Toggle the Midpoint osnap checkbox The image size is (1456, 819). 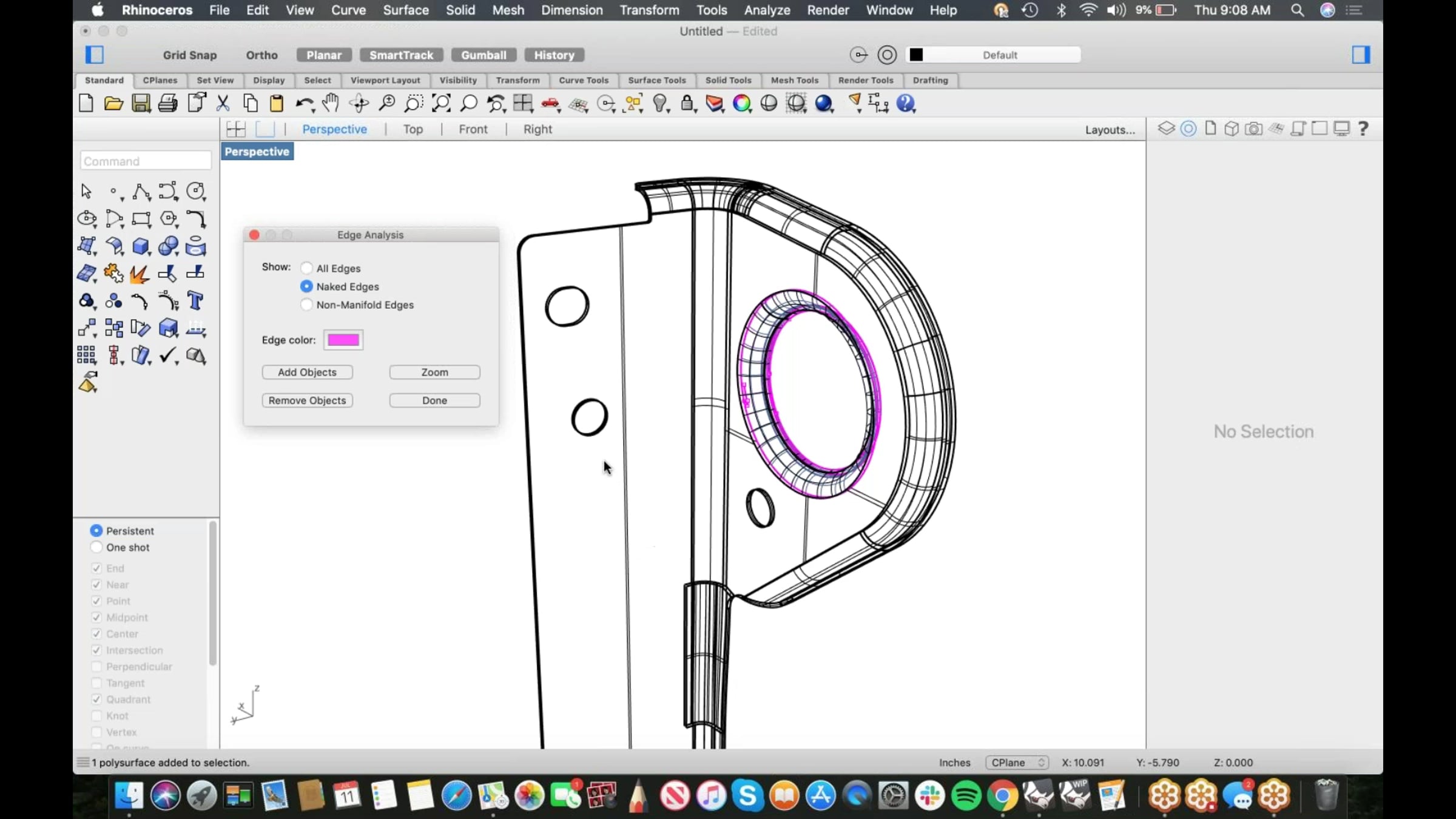(x=96, y=618)
